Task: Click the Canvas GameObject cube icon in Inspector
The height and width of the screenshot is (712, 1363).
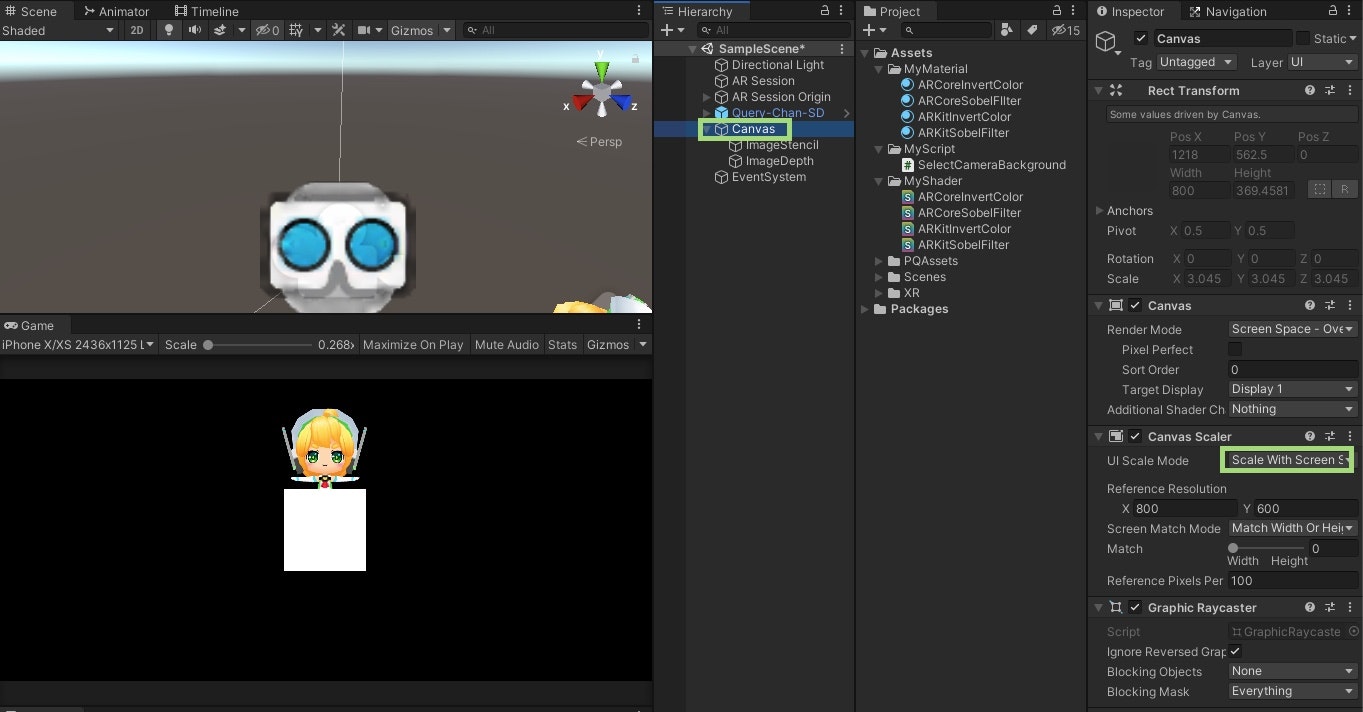Action: (1106, 41)
